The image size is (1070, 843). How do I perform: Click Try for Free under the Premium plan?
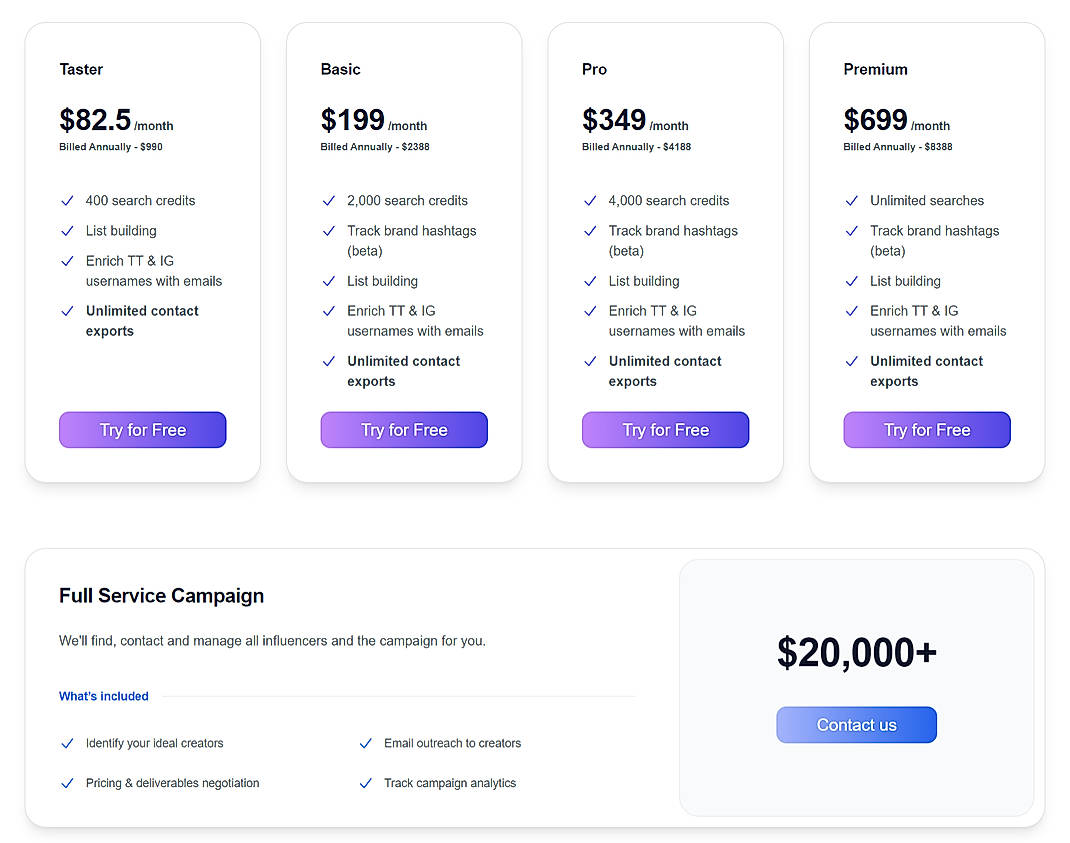pos(926,429)
